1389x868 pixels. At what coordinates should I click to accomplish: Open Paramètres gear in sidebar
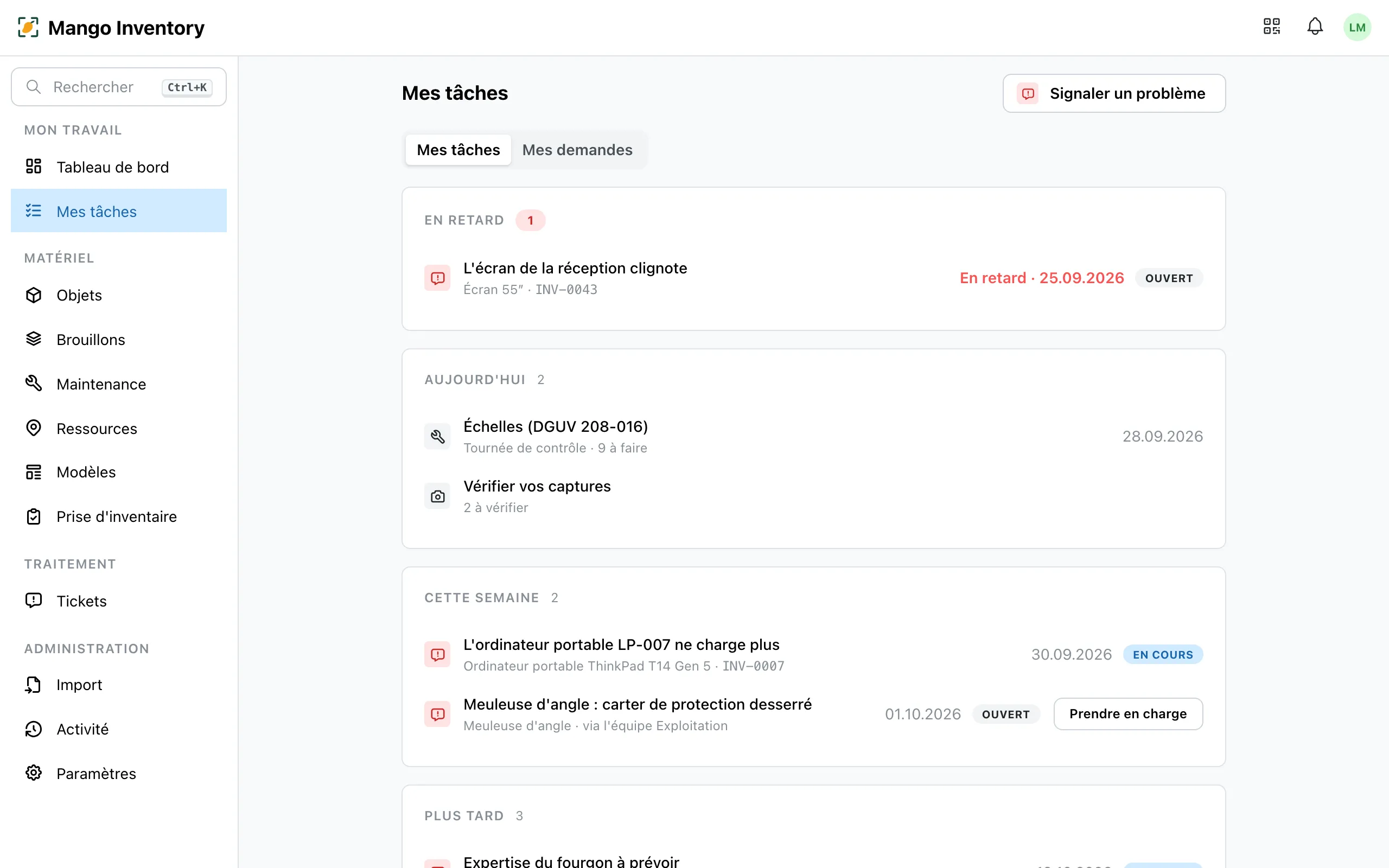tap(119, 773)
